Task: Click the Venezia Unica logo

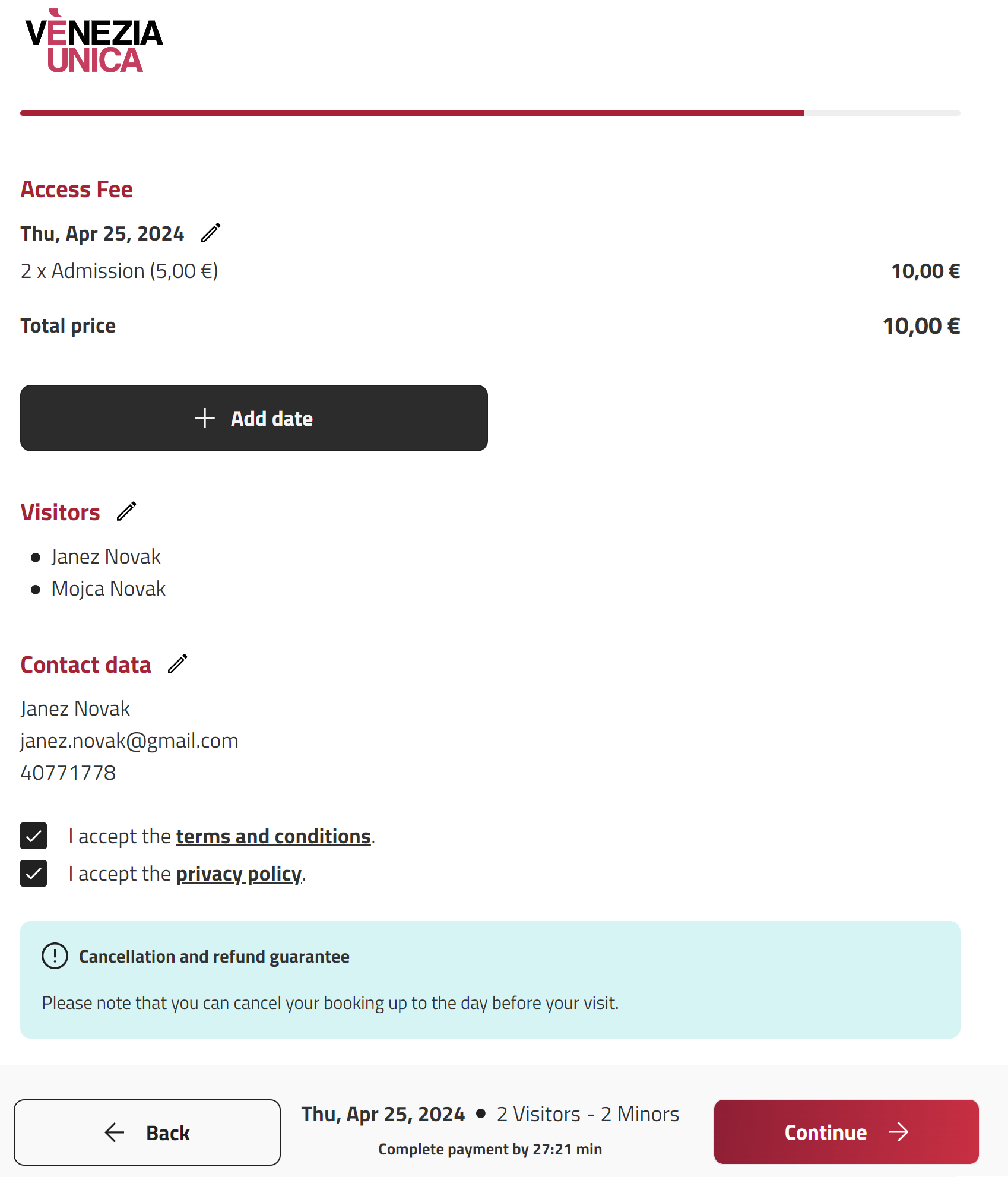Action: click(x=94, y=42)
